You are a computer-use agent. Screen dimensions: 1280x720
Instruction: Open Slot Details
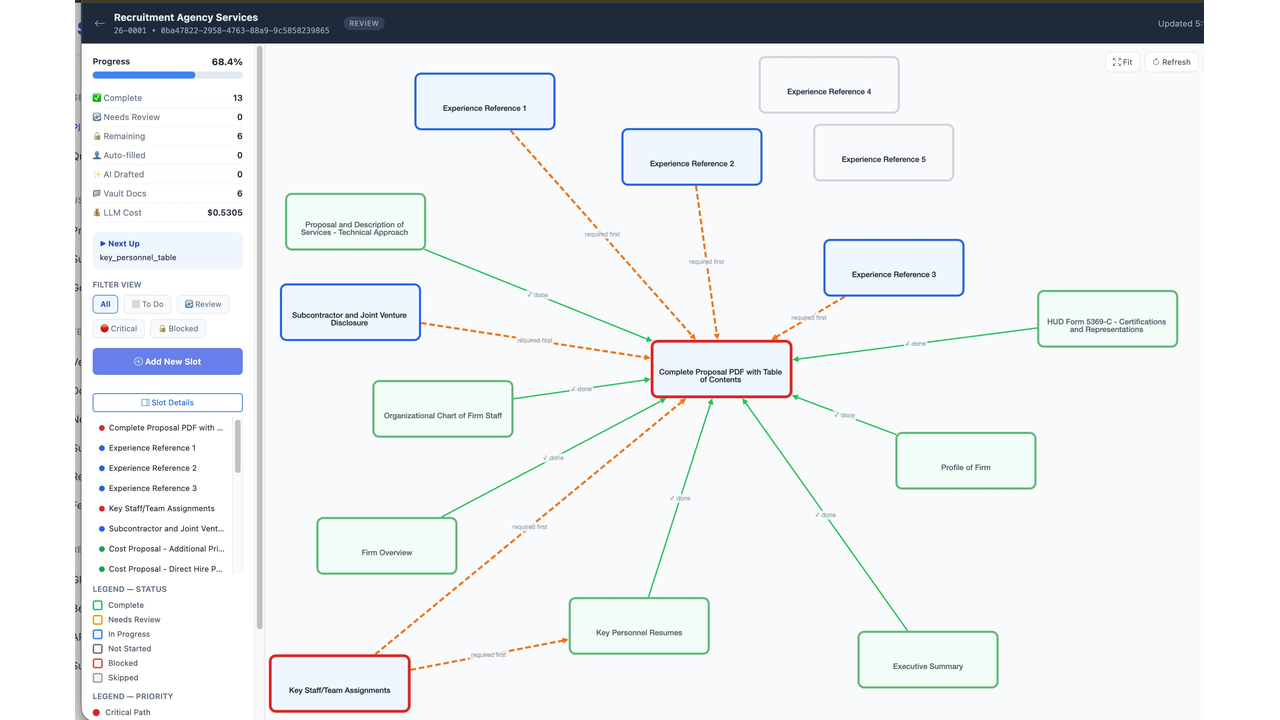(x=167, y=402)
